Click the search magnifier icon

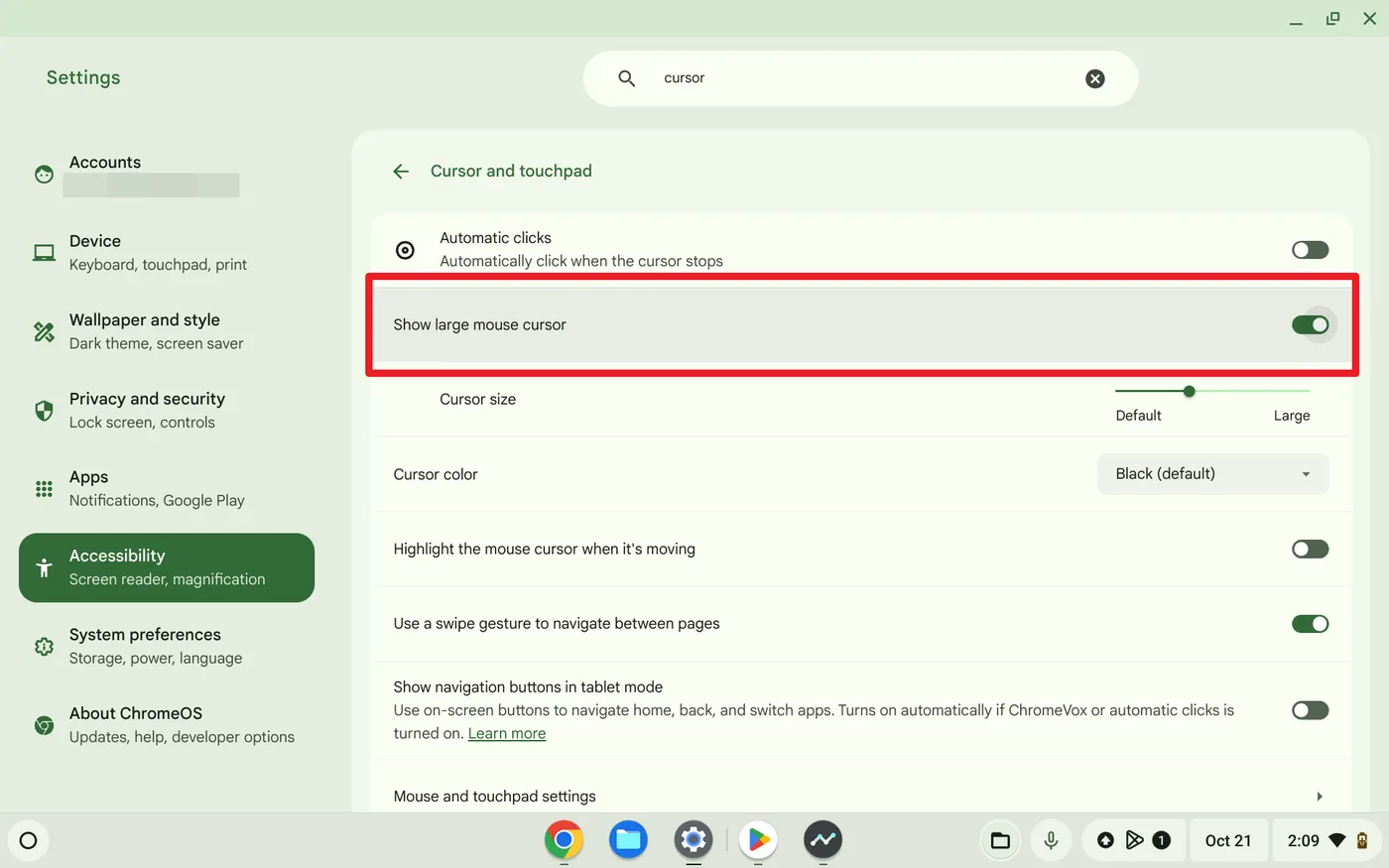tap(626, 78)
